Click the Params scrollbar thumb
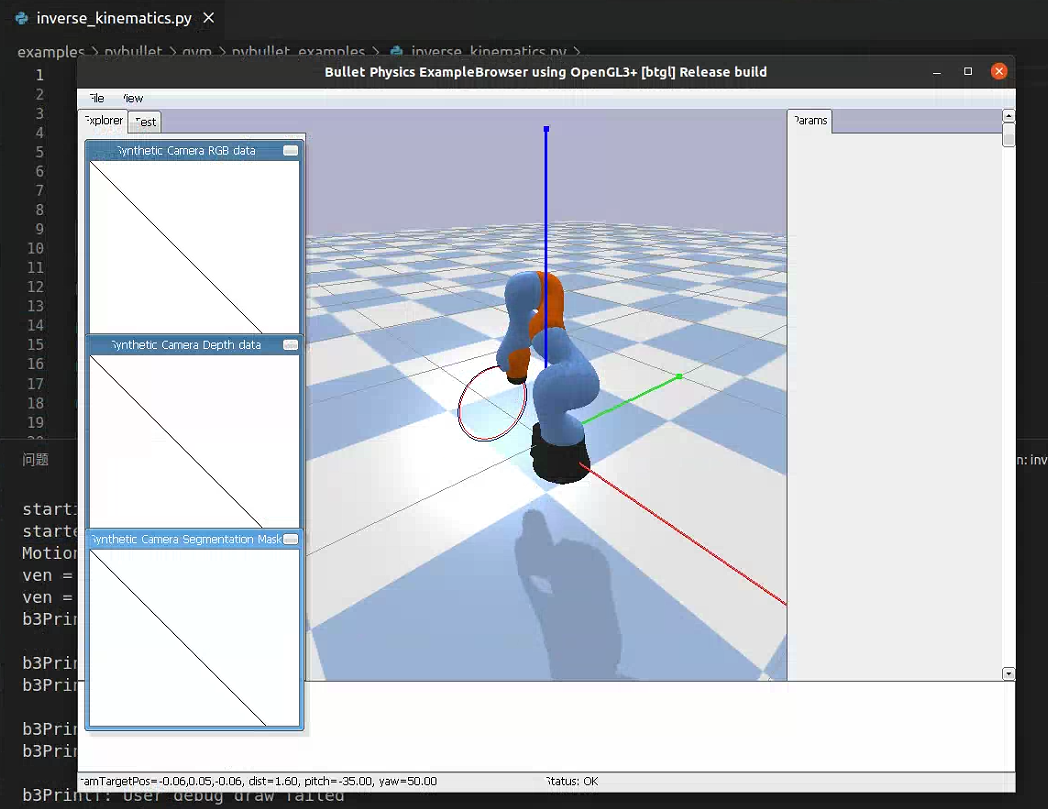 [1009, 134]
